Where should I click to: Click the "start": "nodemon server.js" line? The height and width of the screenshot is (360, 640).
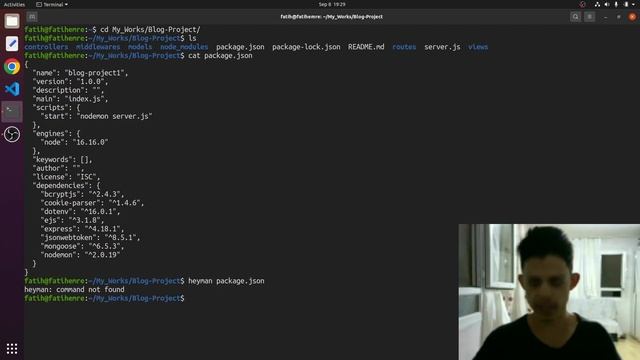96,116
